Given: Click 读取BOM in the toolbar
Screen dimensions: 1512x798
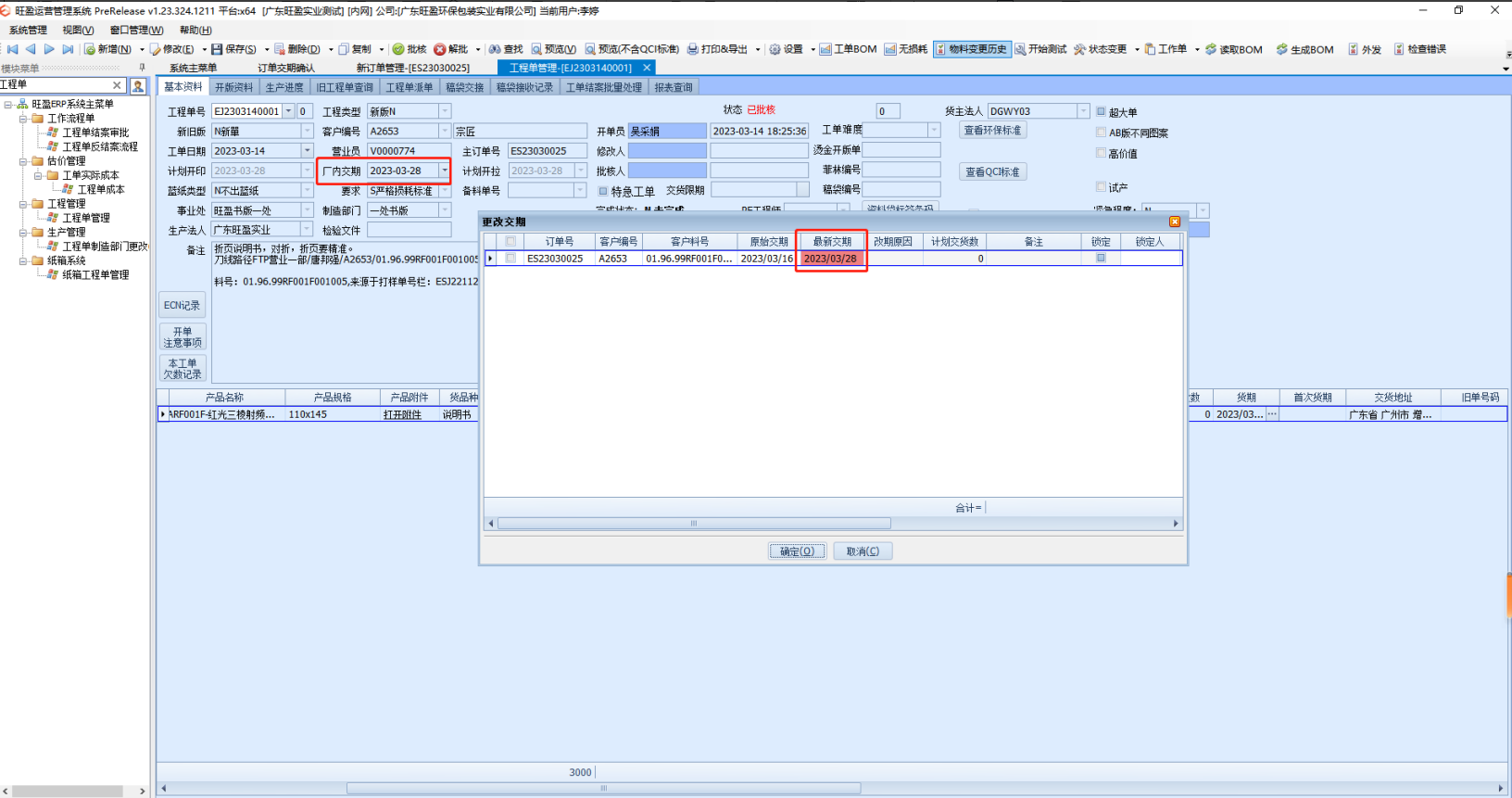Looking at the screenshot, I should point(1234,49).
